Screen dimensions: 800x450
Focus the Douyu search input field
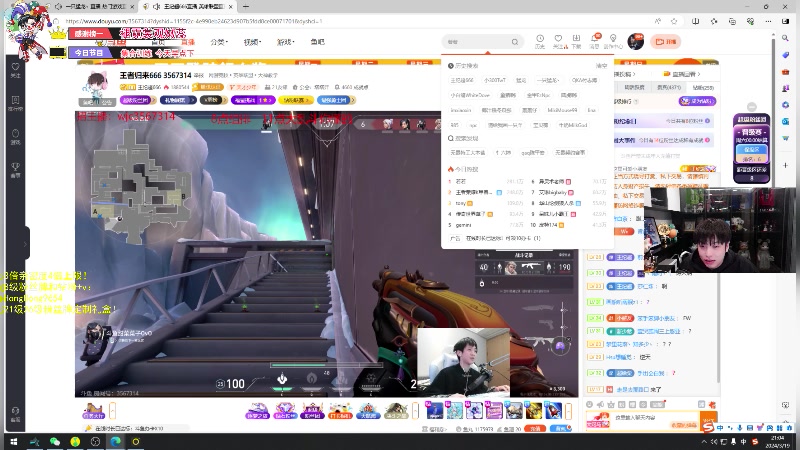477,42
